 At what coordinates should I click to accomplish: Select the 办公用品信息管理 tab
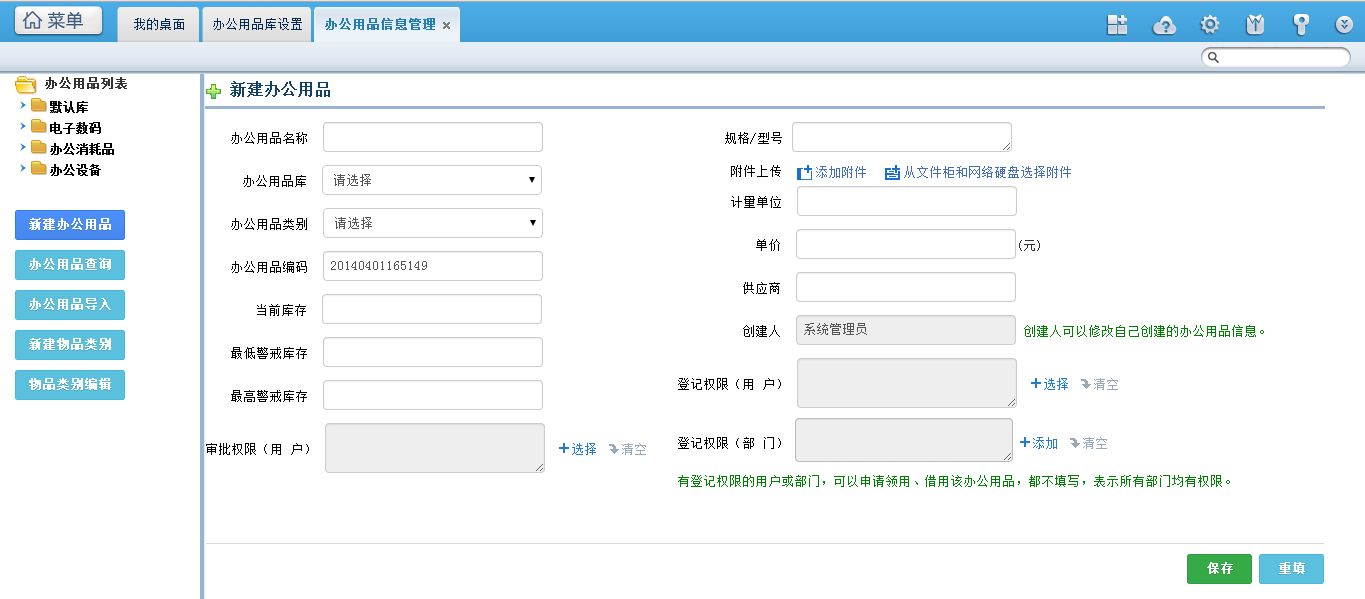(x=380, y=25)
